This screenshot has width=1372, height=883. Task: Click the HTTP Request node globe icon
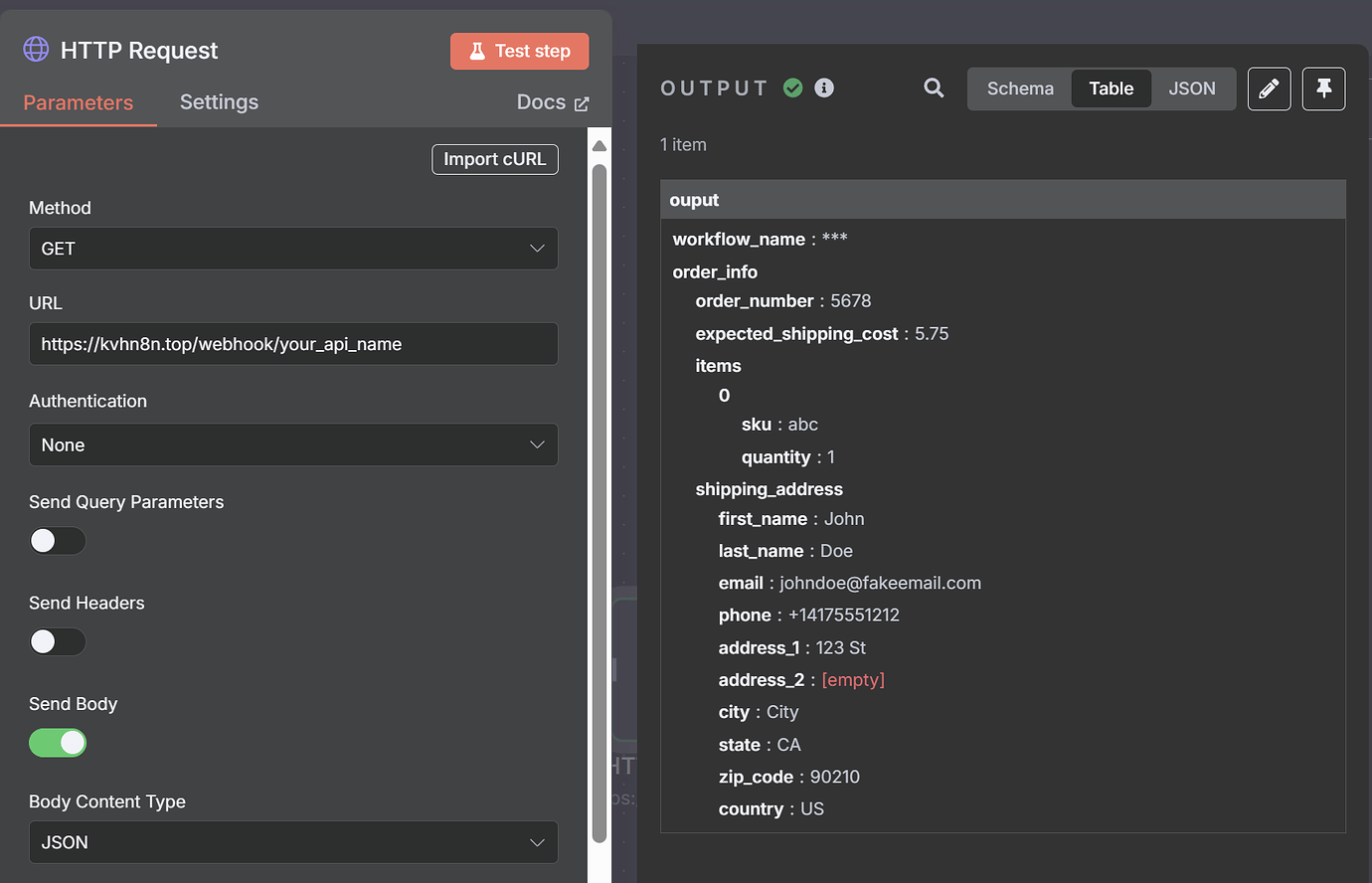pos(35,50)
